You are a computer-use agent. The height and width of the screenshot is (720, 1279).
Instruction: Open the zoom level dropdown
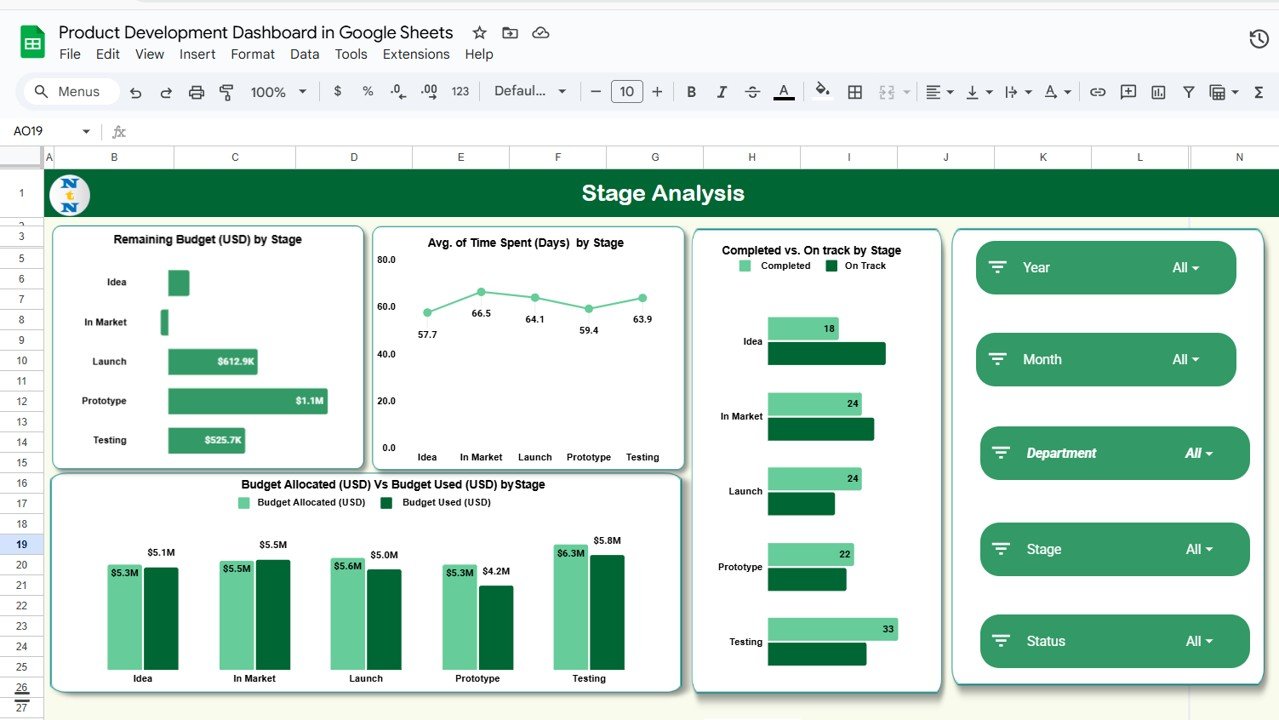click(277, 91)
